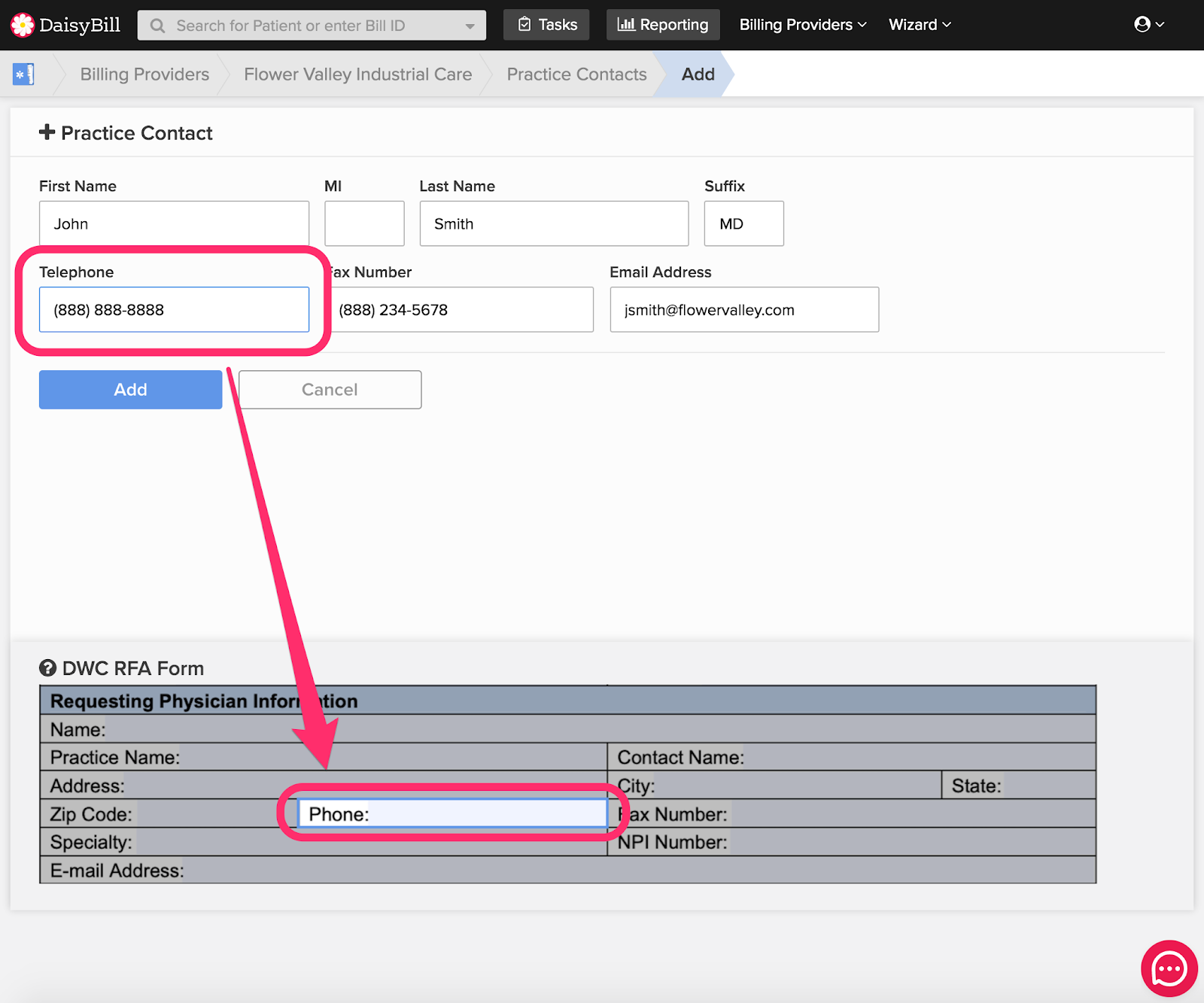Click the search magnifier icon
The width and height of the screenshot is (1204, 1003).
pos(157,26)
